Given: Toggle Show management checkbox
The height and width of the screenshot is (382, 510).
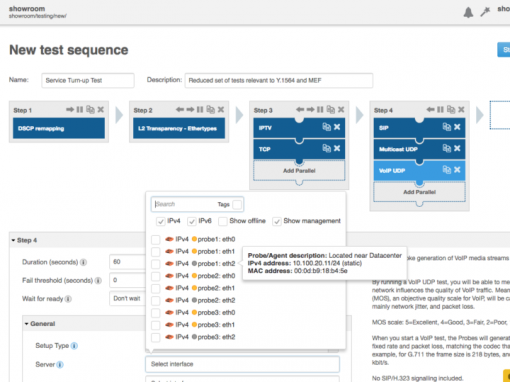Looking at the screenshot, I should [x=277, y=221].
